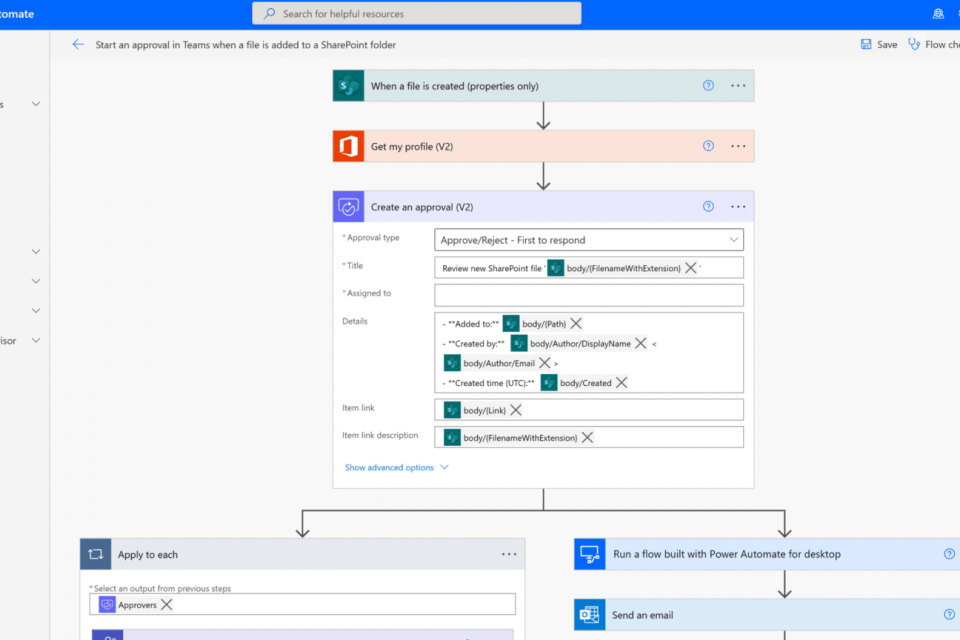Remove body/Author/Email token from Details

[x=545, y=363]
